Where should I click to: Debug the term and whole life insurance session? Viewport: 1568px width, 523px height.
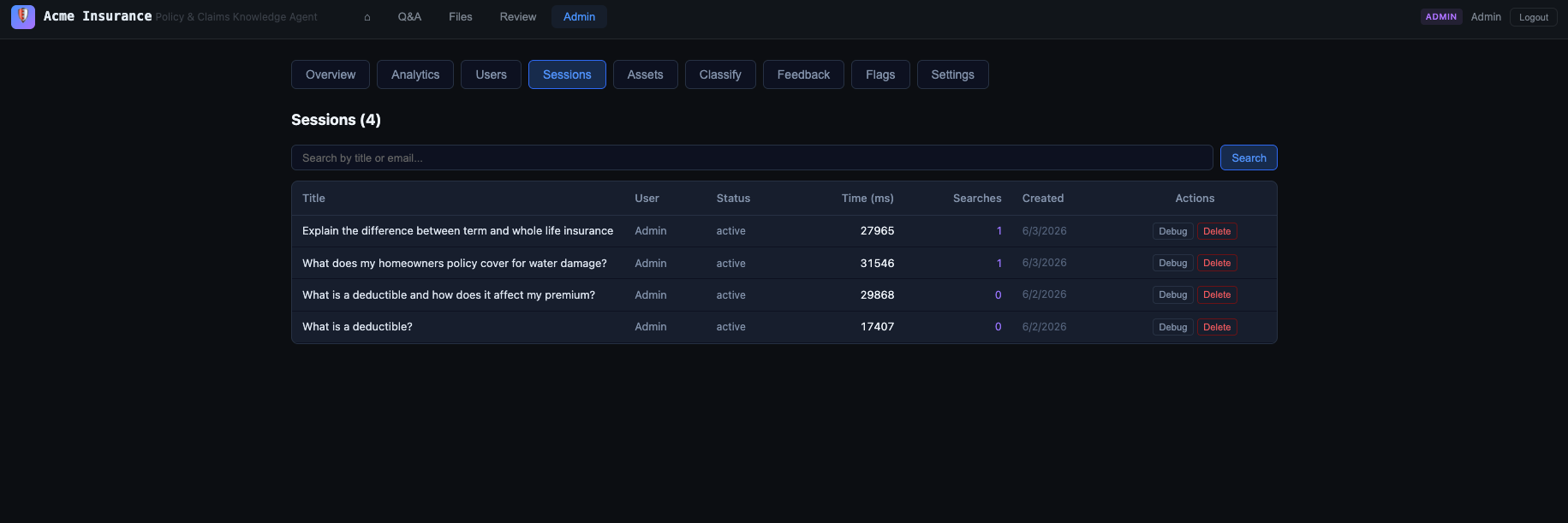click(1173, 231)
